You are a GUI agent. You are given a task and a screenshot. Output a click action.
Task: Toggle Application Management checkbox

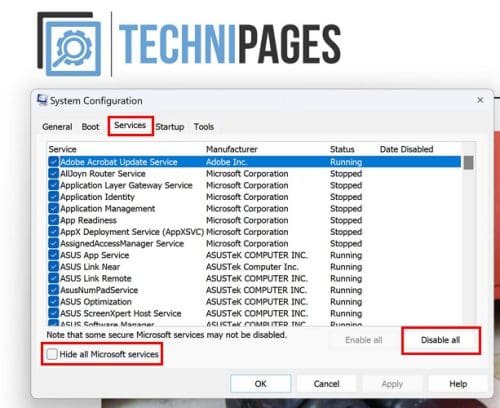pyautogui.click(x=53, y=209)
